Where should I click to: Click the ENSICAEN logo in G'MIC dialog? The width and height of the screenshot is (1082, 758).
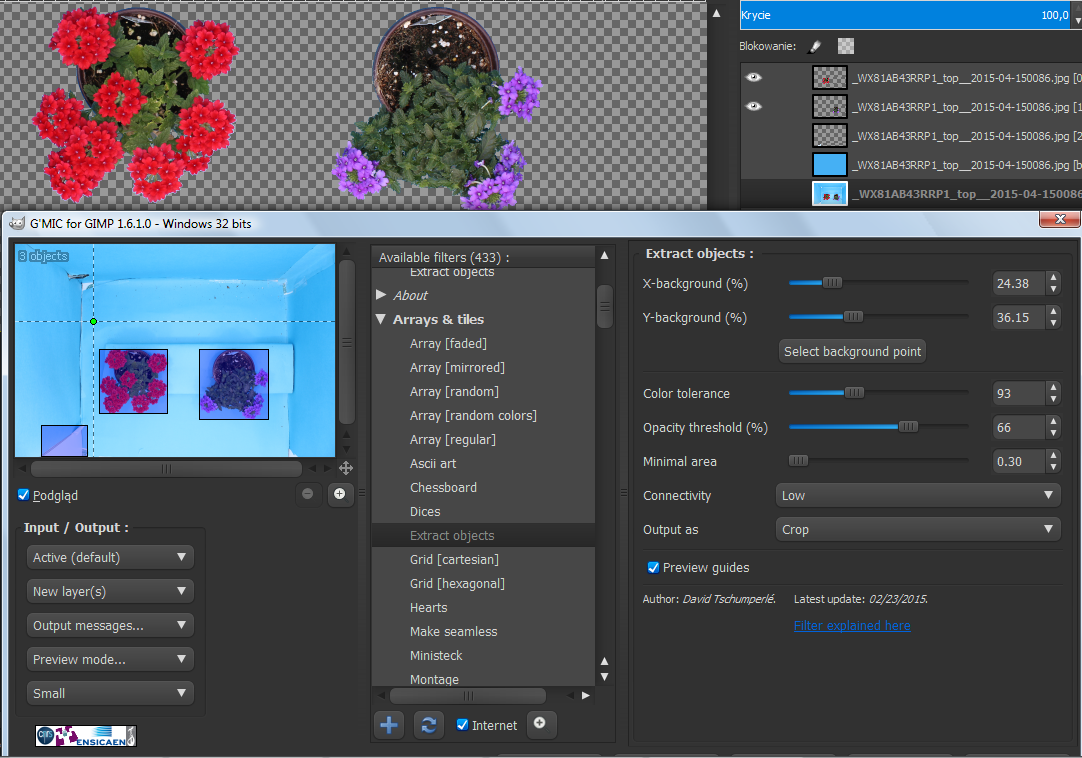(x=86, y=736)
